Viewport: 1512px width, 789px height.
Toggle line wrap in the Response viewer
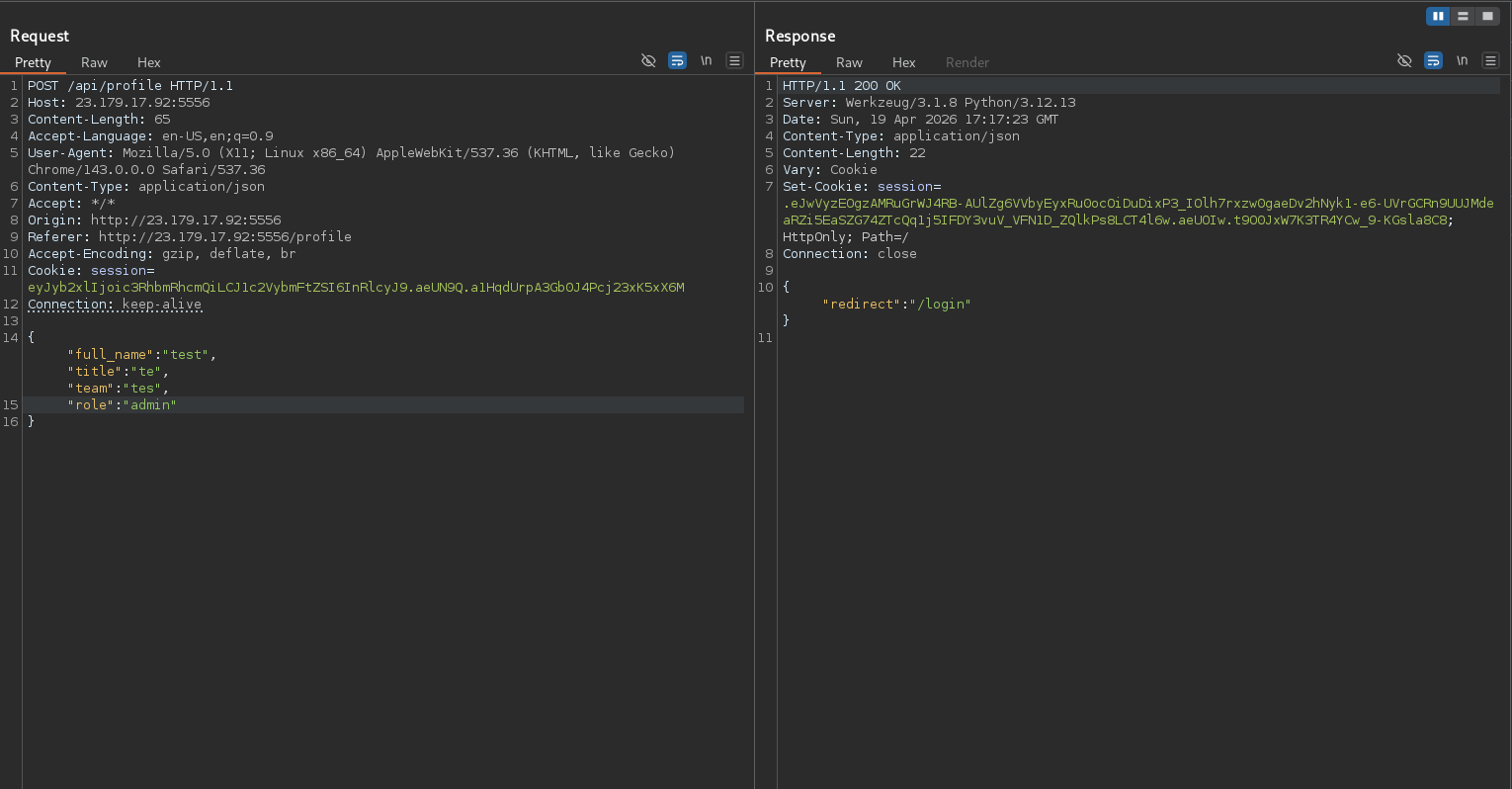click(x=1433, y=60)
